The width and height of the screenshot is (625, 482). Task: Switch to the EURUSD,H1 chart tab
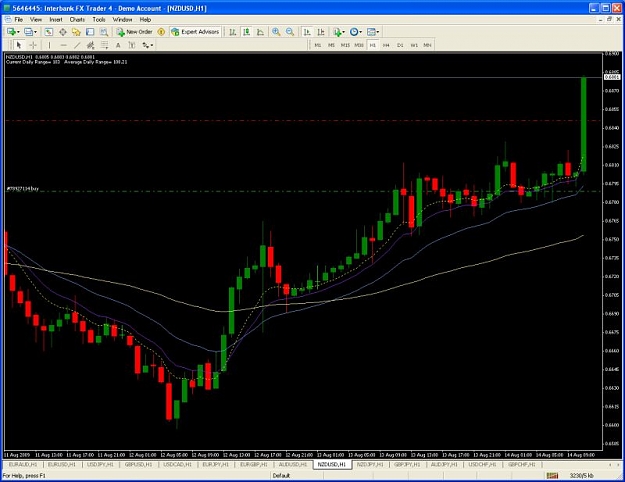point(61,464)
